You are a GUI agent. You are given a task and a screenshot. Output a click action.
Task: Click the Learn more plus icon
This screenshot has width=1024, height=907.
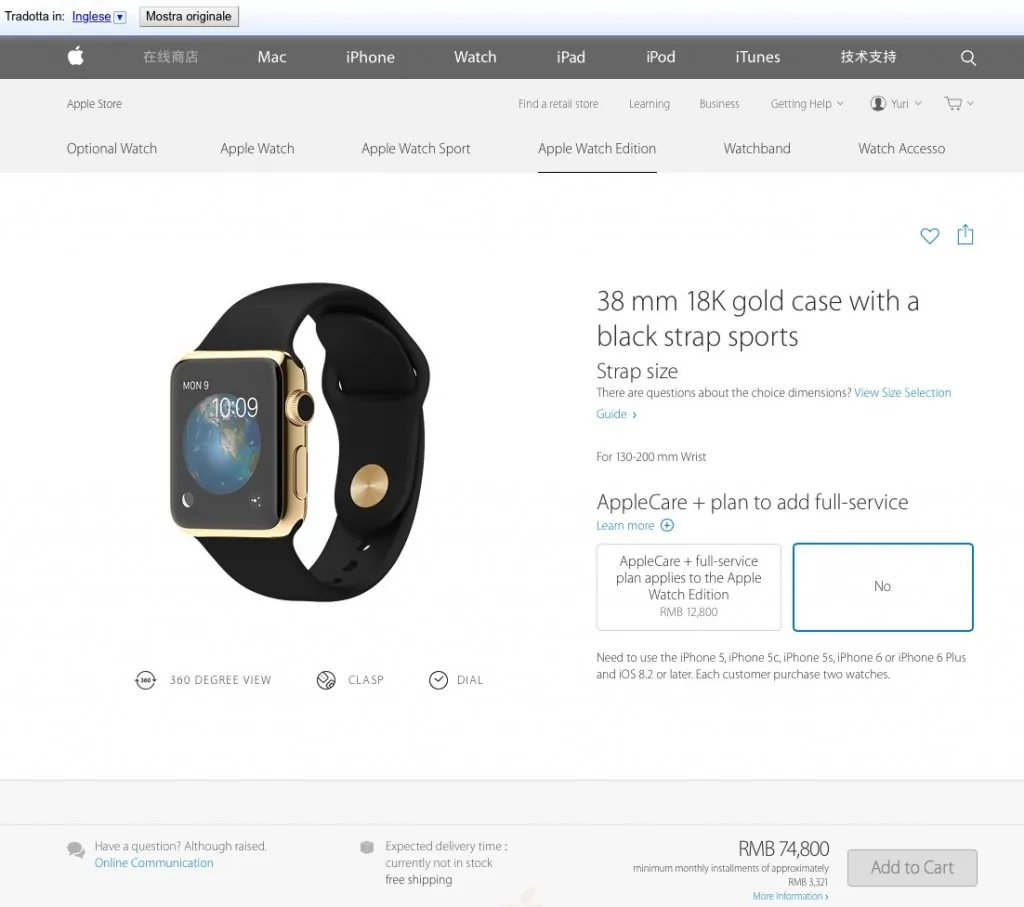tap(667, 525)
